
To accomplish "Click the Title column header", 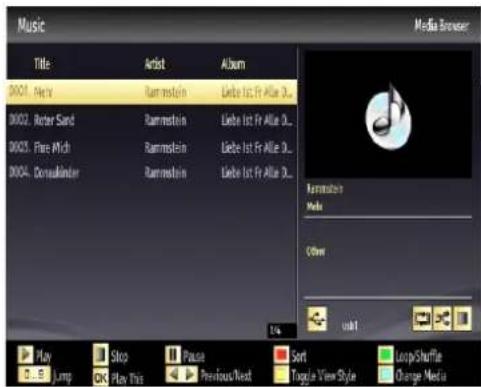I will (42, 63).
